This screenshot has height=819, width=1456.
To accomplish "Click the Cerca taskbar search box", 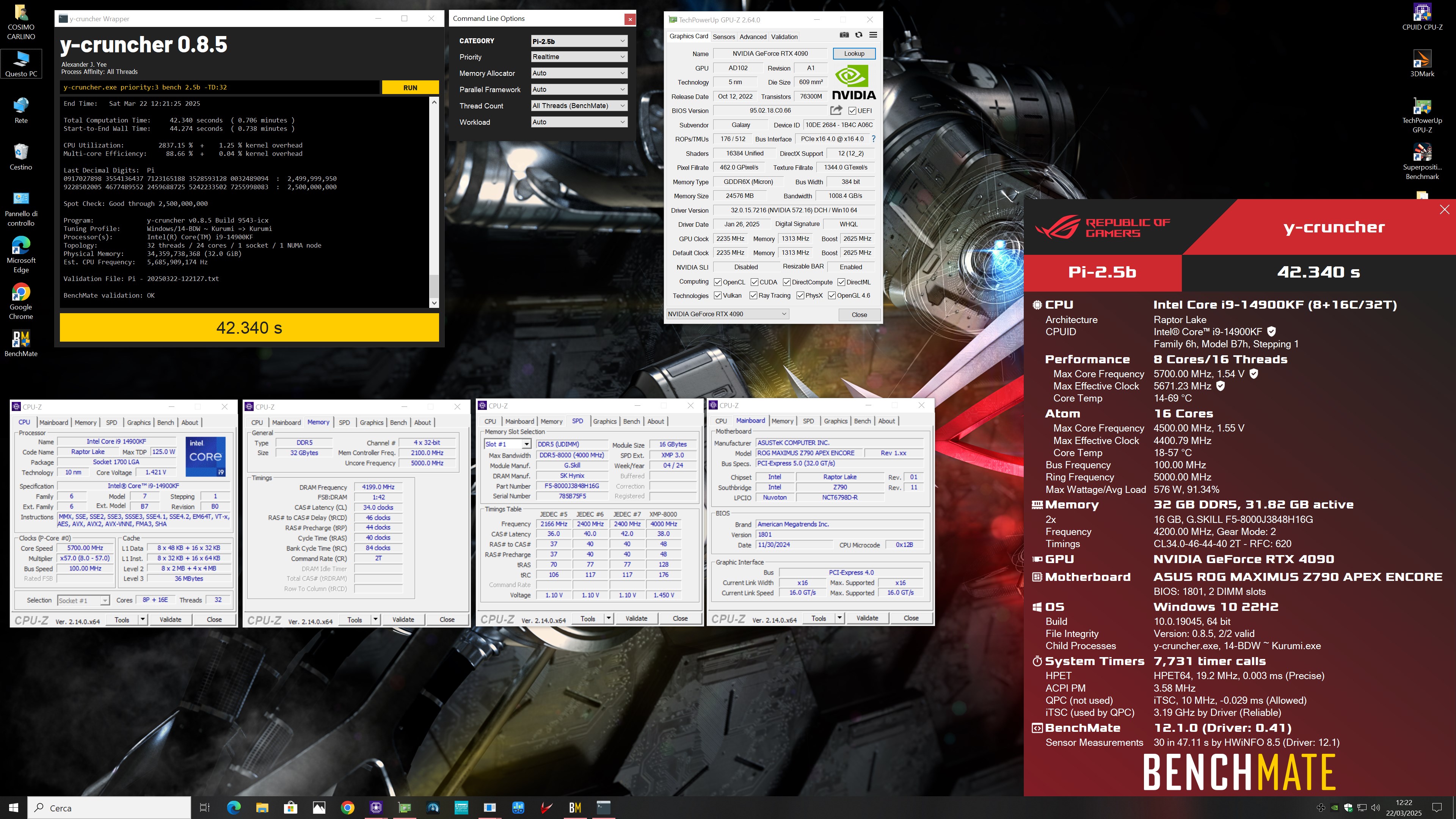I will point(110,808).
